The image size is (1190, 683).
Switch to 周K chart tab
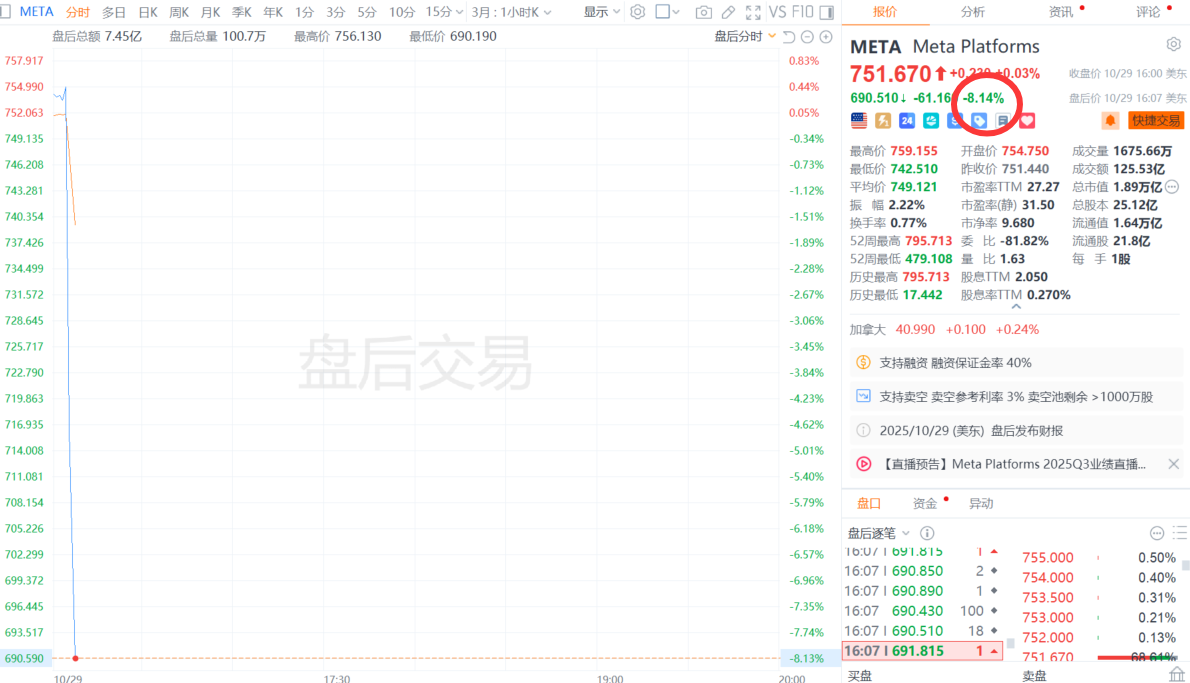[179, 12]
